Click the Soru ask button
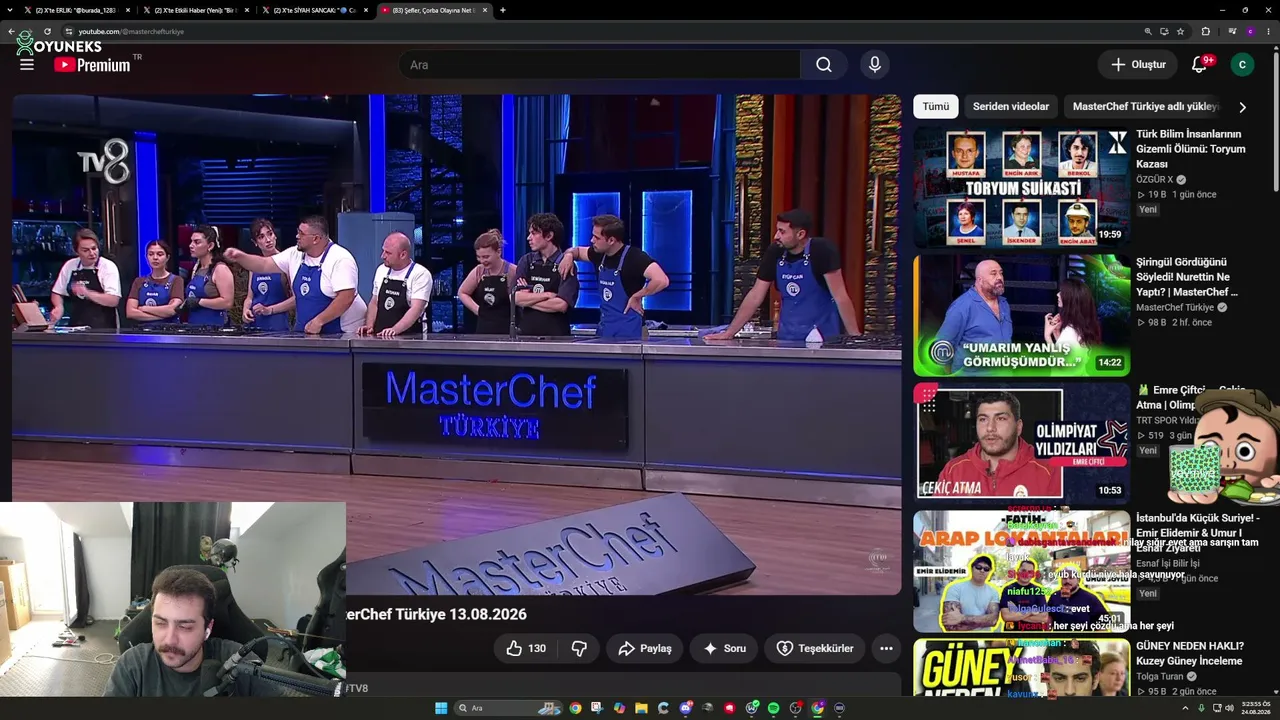Screen dimensions: 1280x720 coord(724,648)
